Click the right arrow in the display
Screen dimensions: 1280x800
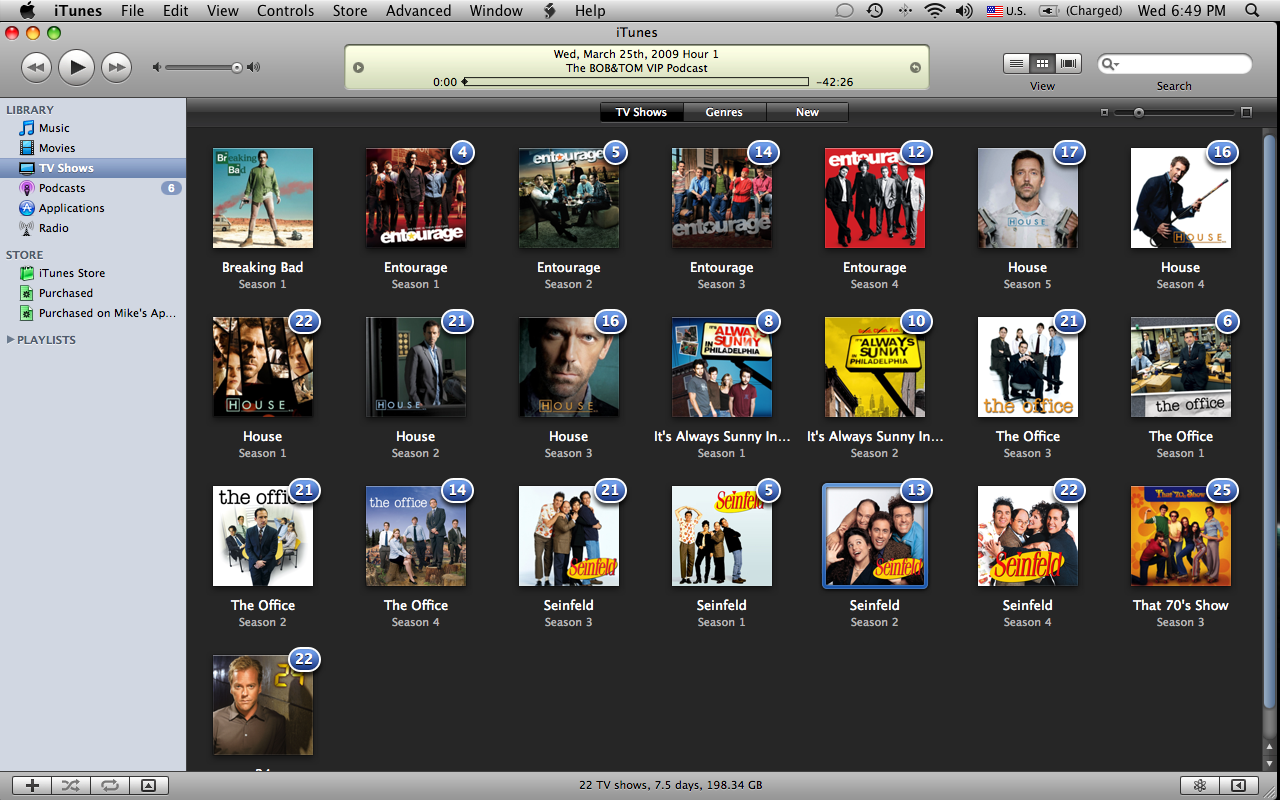pyautogui.click(x=914, y=68)
